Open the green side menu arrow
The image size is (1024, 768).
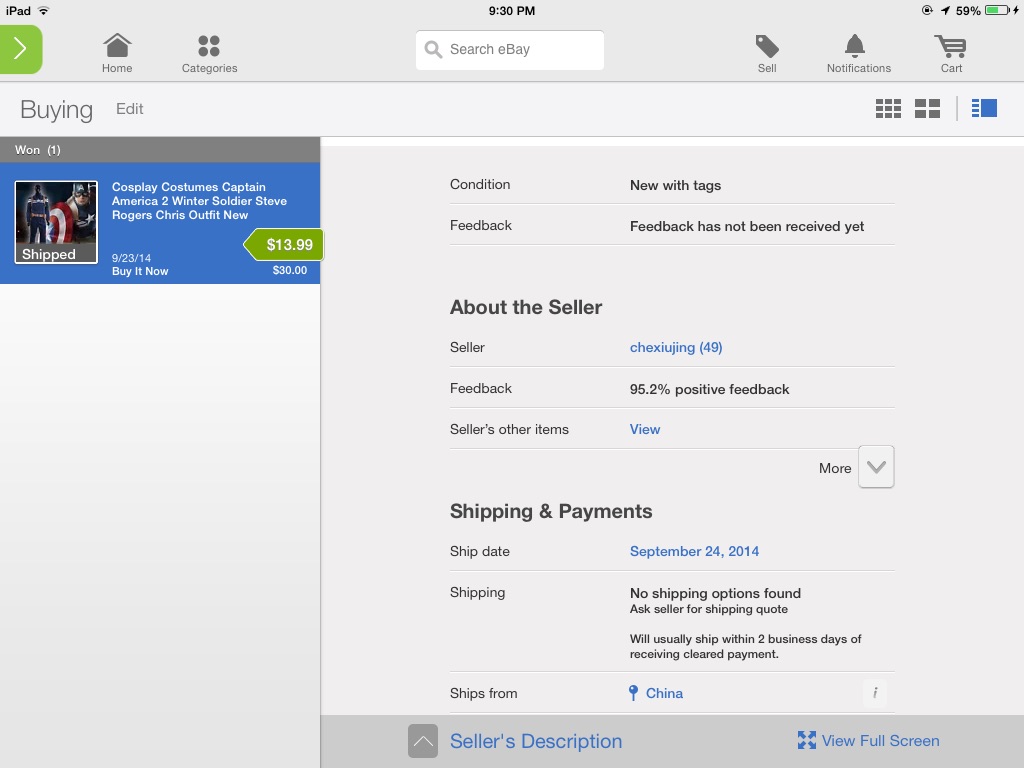click(x=21, y=49)
